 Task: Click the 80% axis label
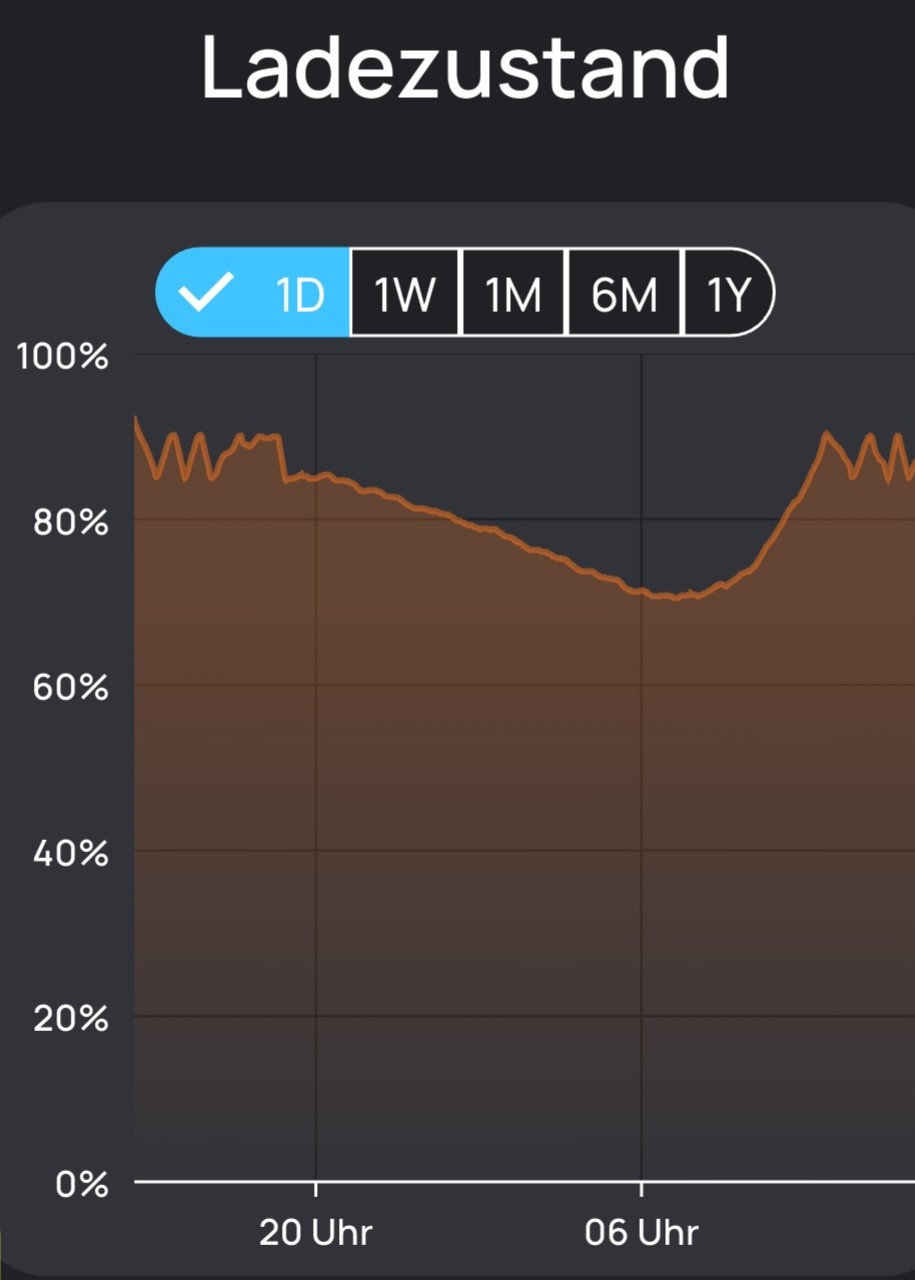(x=70, y=521)
